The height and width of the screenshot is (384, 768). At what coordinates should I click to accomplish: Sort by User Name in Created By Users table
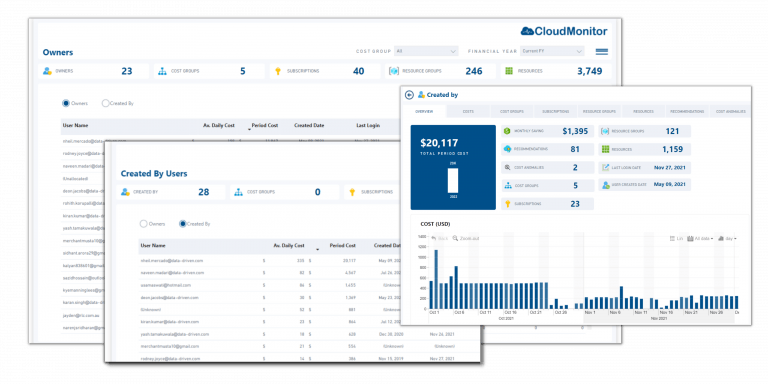point(153,245)
